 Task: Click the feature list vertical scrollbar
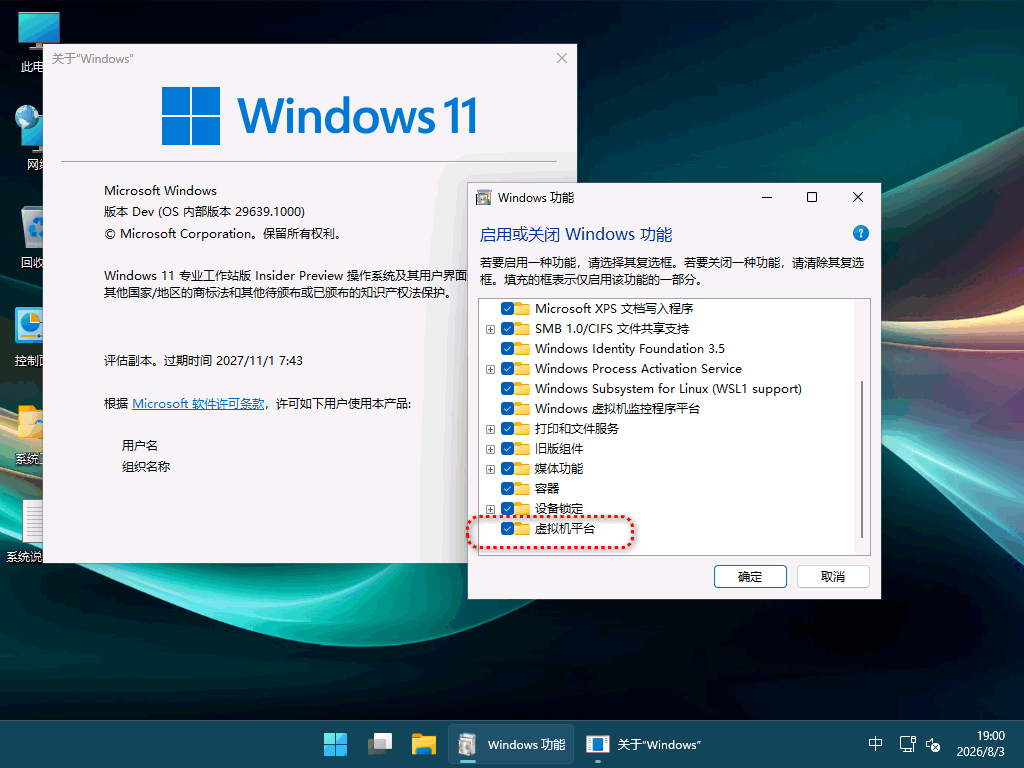(x=862, y=458)
